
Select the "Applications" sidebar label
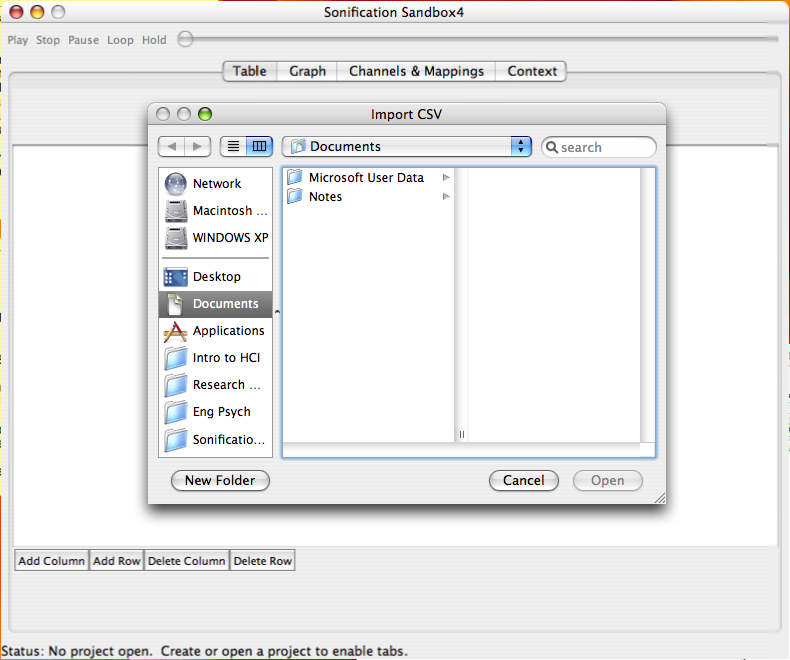[229, 331]
